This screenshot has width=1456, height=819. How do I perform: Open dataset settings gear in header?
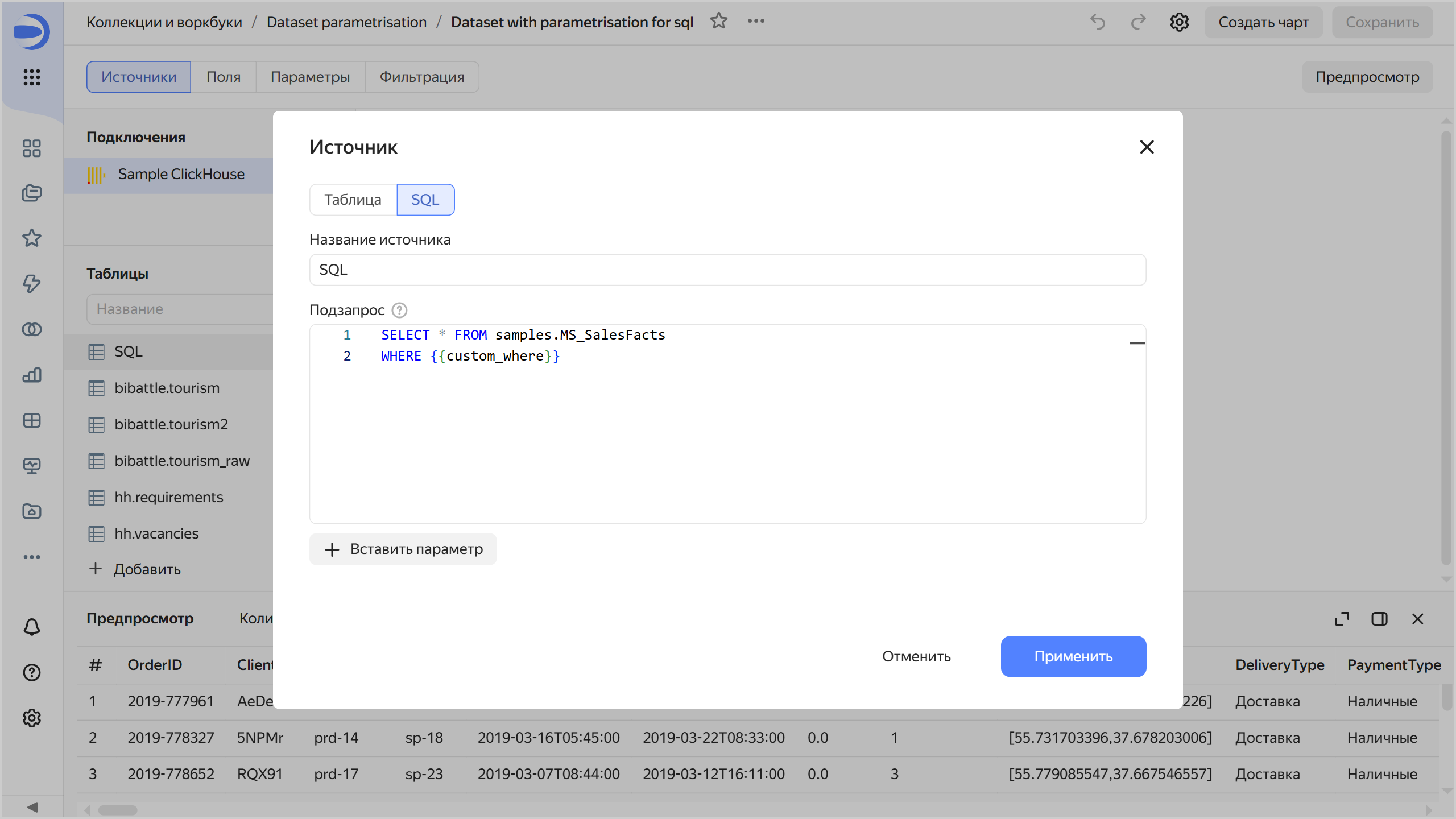pyautogui.click(x=1179, y=22)
